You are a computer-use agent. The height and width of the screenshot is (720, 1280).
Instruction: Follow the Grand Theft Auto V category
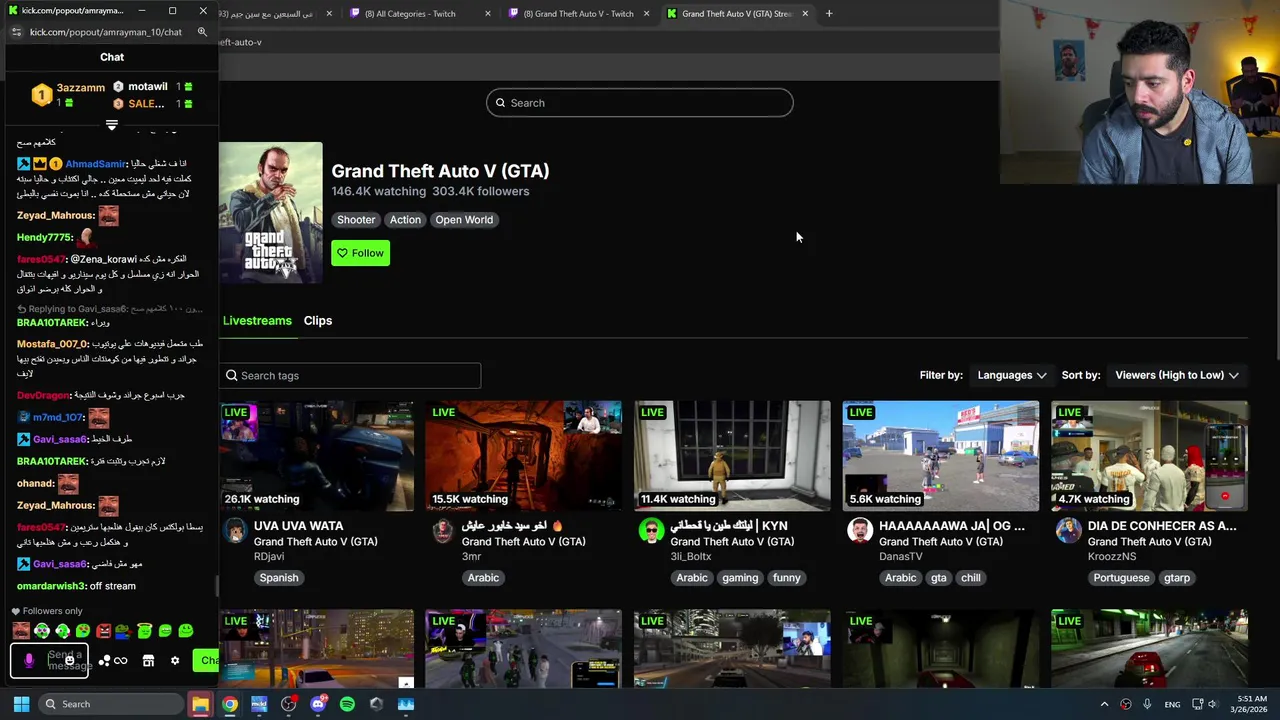360,253
